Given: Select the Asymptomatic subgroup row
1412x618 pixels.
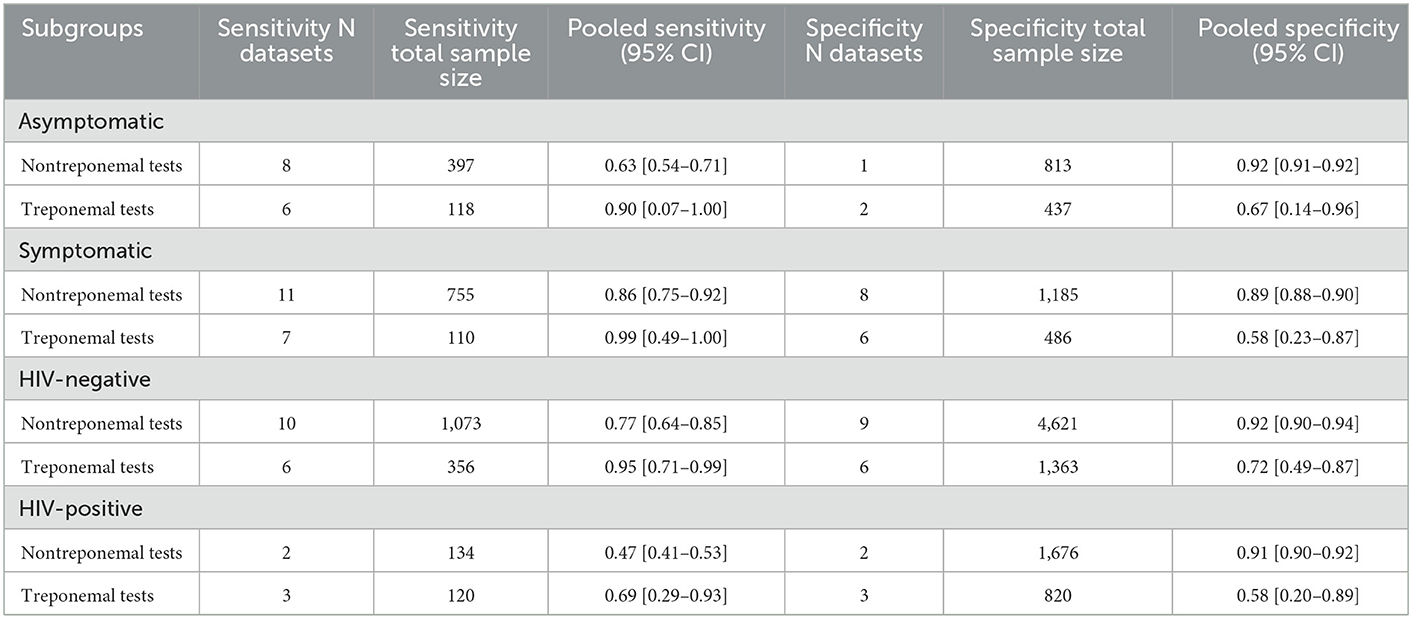Looking at the screenshot, I should point(706,121).
